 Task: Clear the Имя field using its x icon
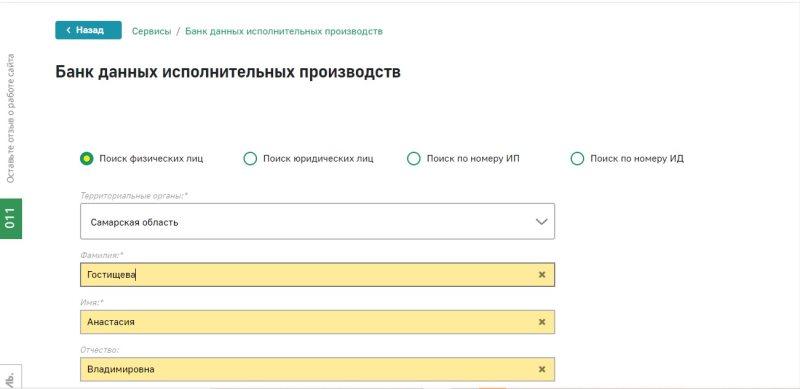[x=542, y=322]
